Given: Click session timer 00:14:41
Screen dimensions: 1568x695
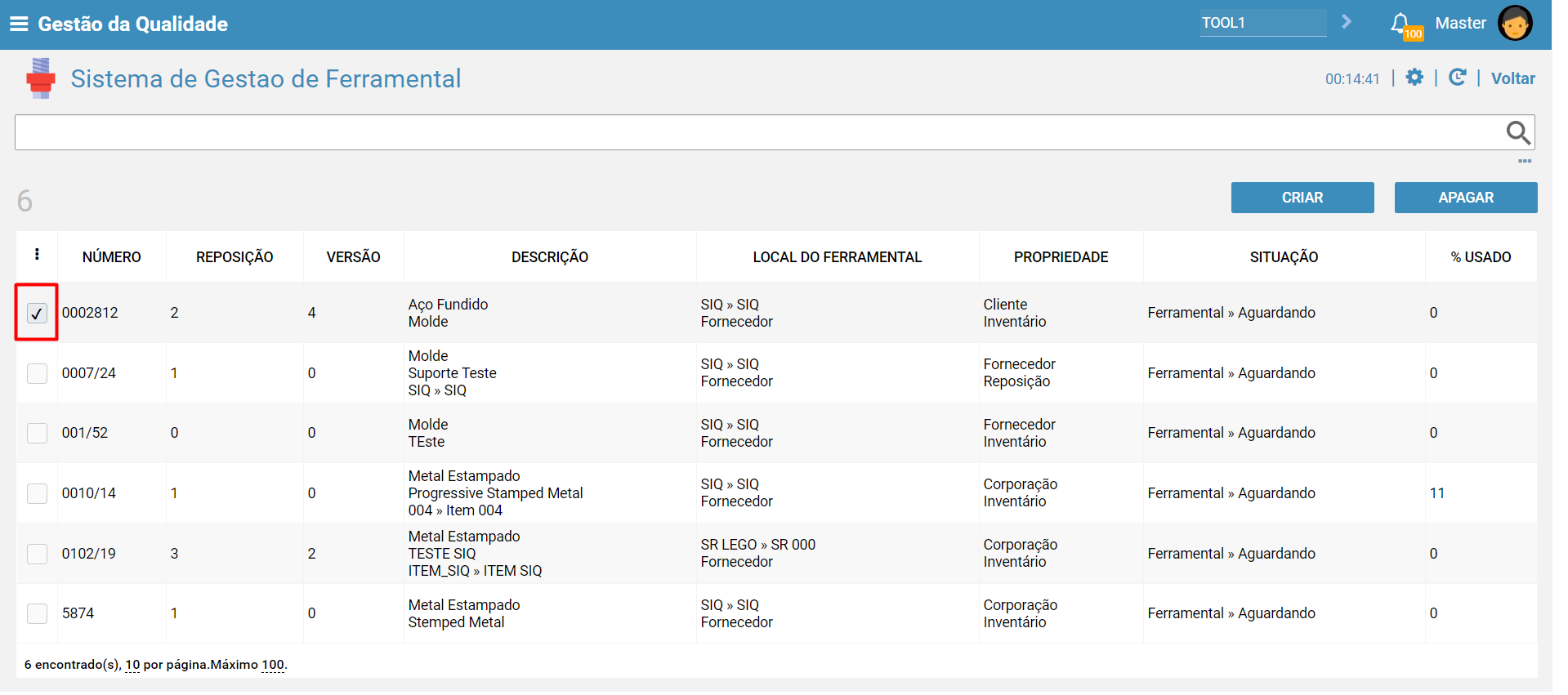Looking at the screenshot, I should pos(1352,79).
